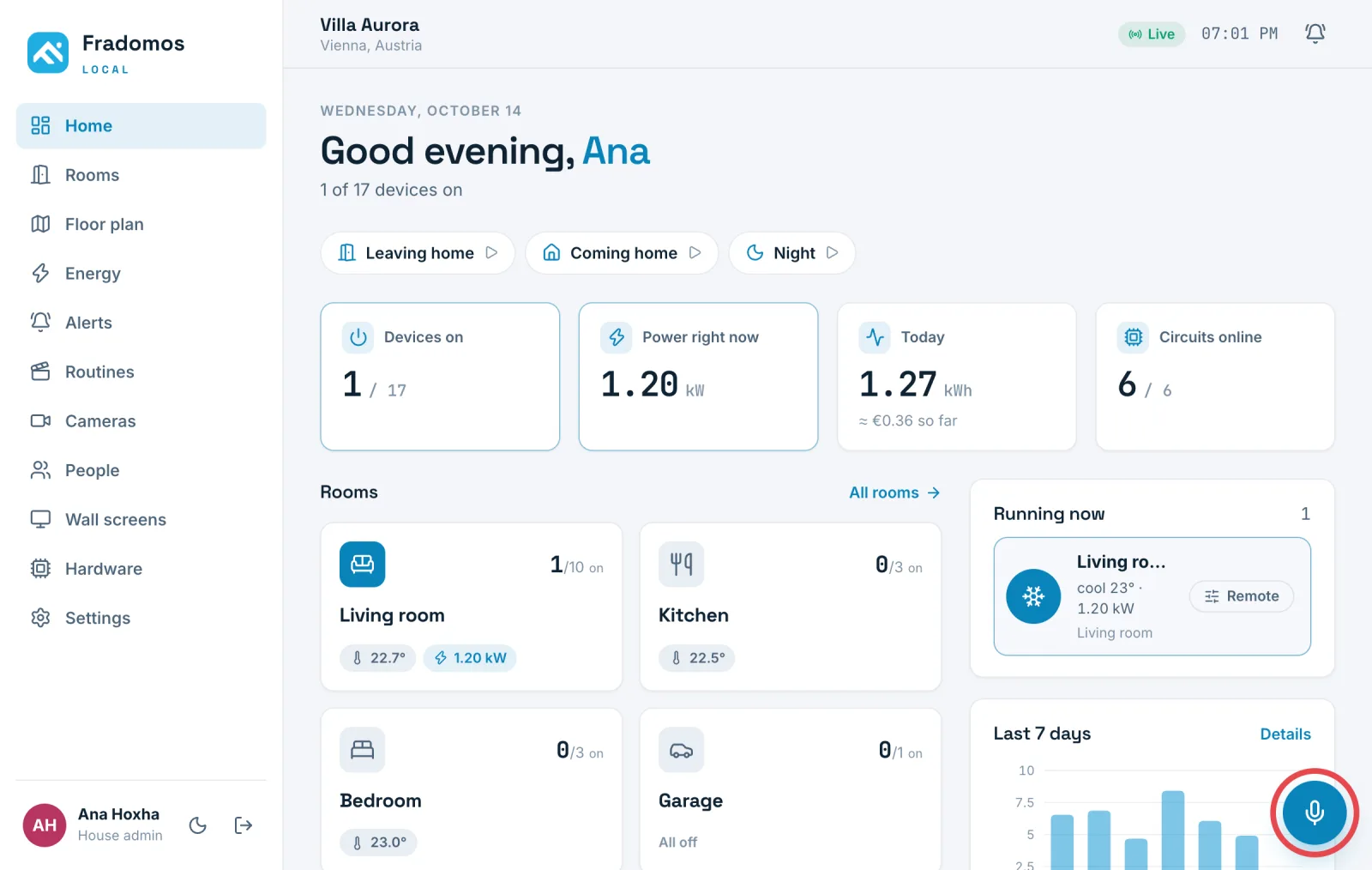Open the People page
The image size is (1372, 870).
[141, 470]
